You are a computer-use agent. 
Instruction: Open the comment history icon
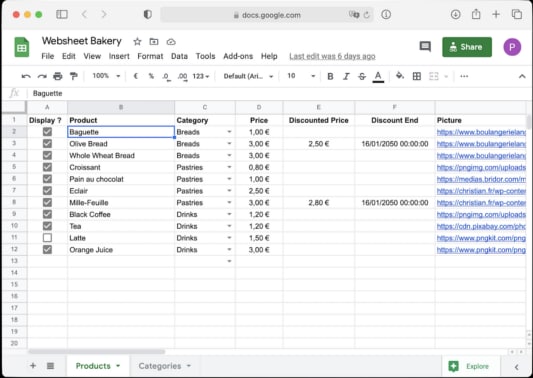tap(425, 47)
